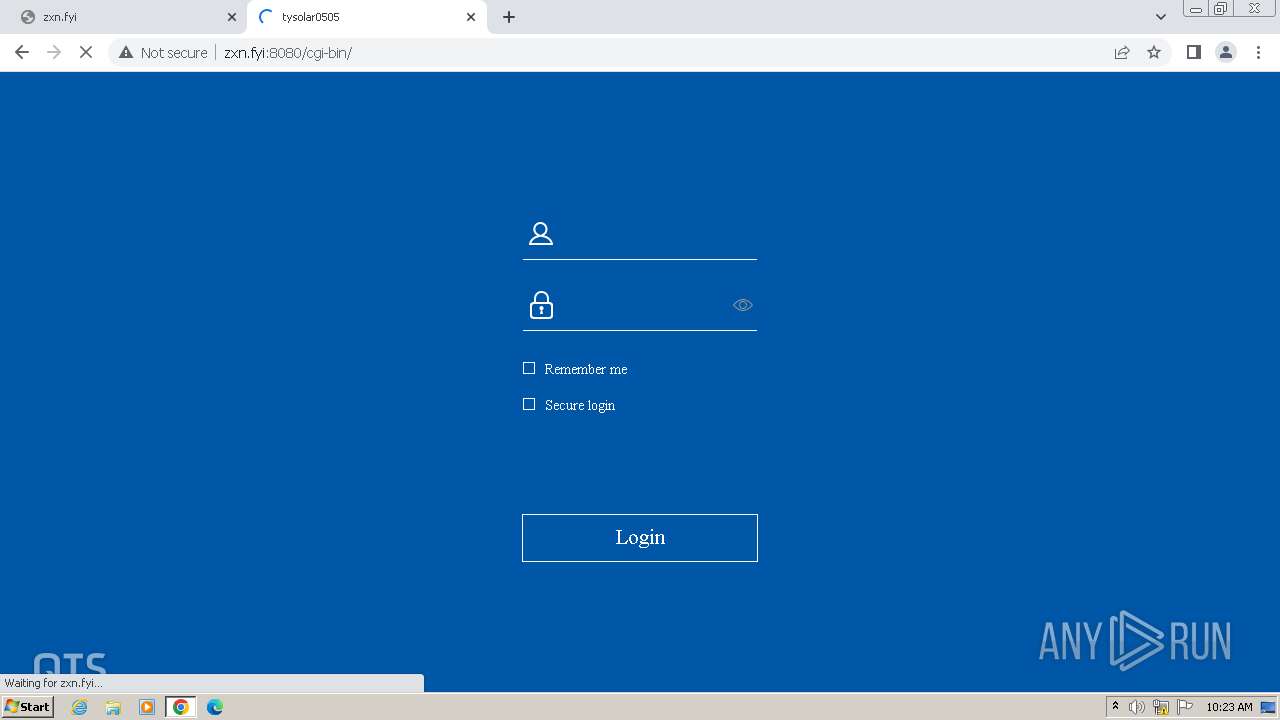Click the 10:23 AM system clock

[x=1229, y=707]
